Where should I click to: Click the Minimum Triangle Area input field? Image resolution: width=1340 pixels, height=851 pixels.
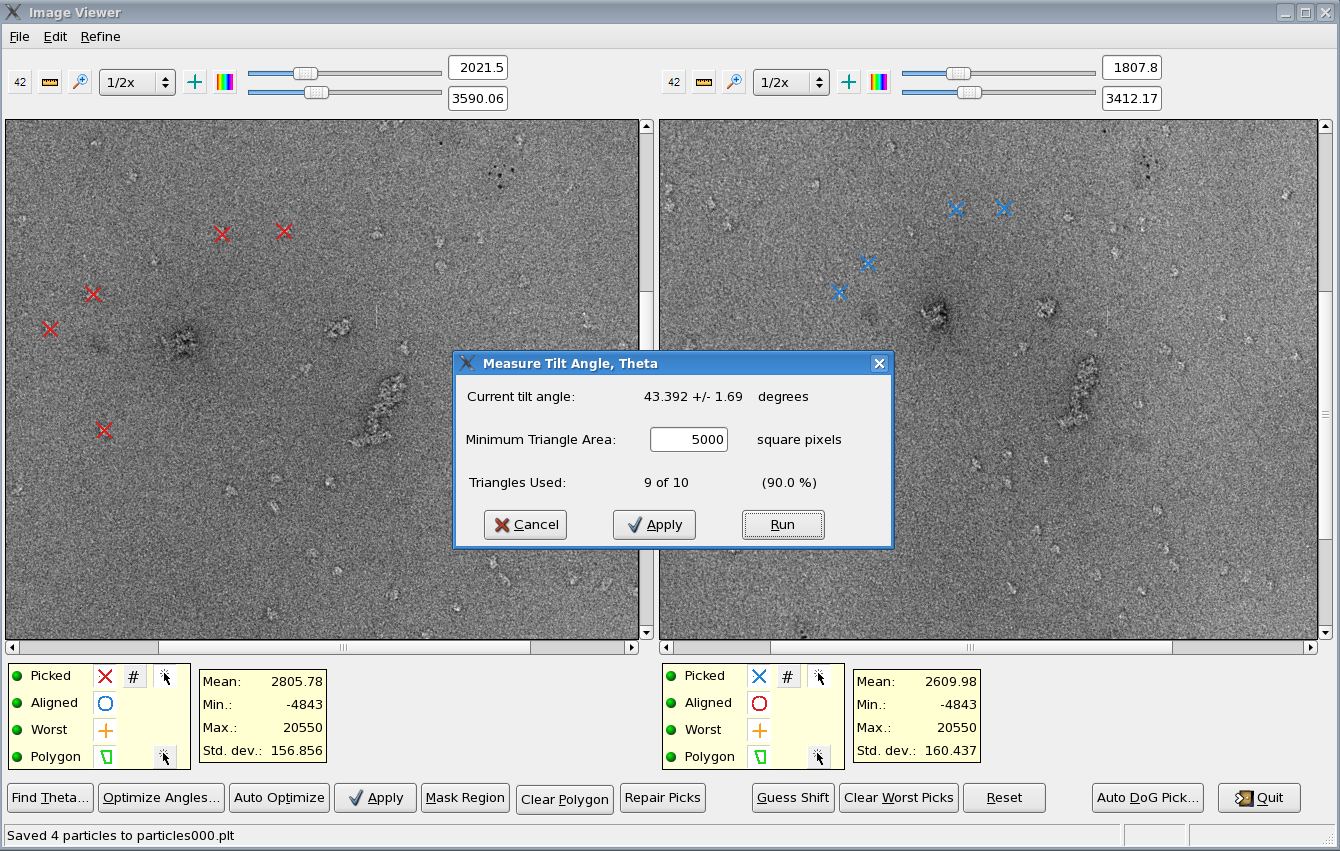click(688, 439)
